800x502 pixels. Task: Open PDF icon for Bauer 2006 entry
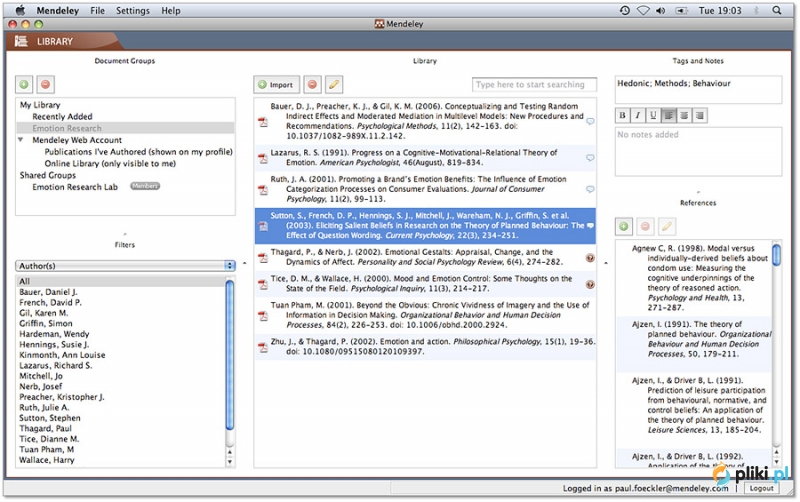[x=263, y=122]
